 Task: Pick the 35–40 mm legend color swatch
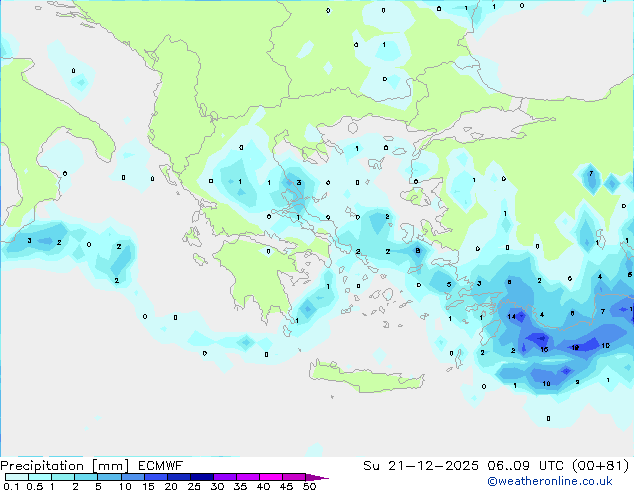tap(247, 477)
